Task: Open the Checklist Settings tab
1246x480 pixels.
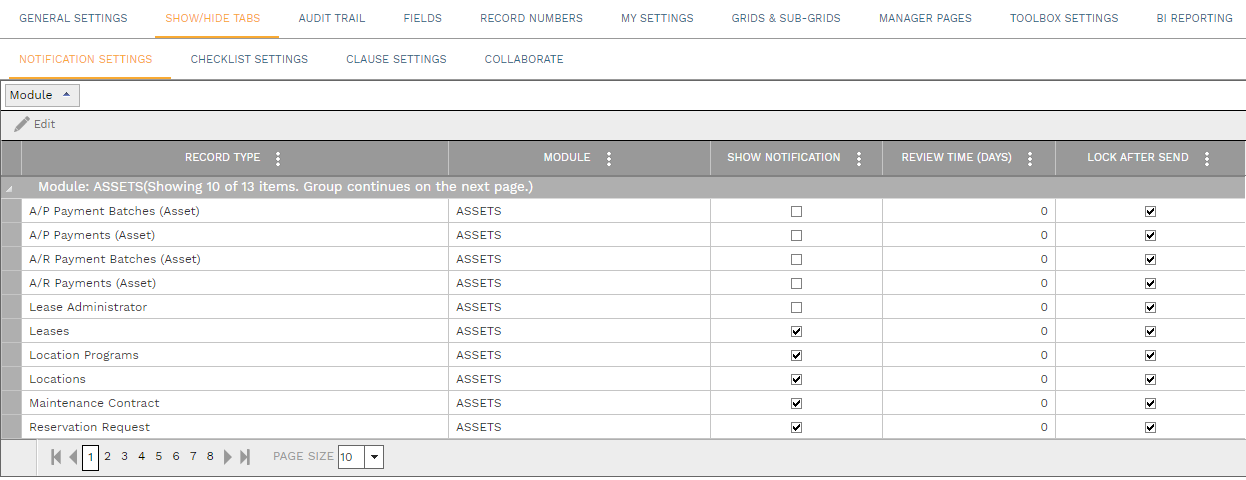Action: pyautogui.click(x=249, y=59)
